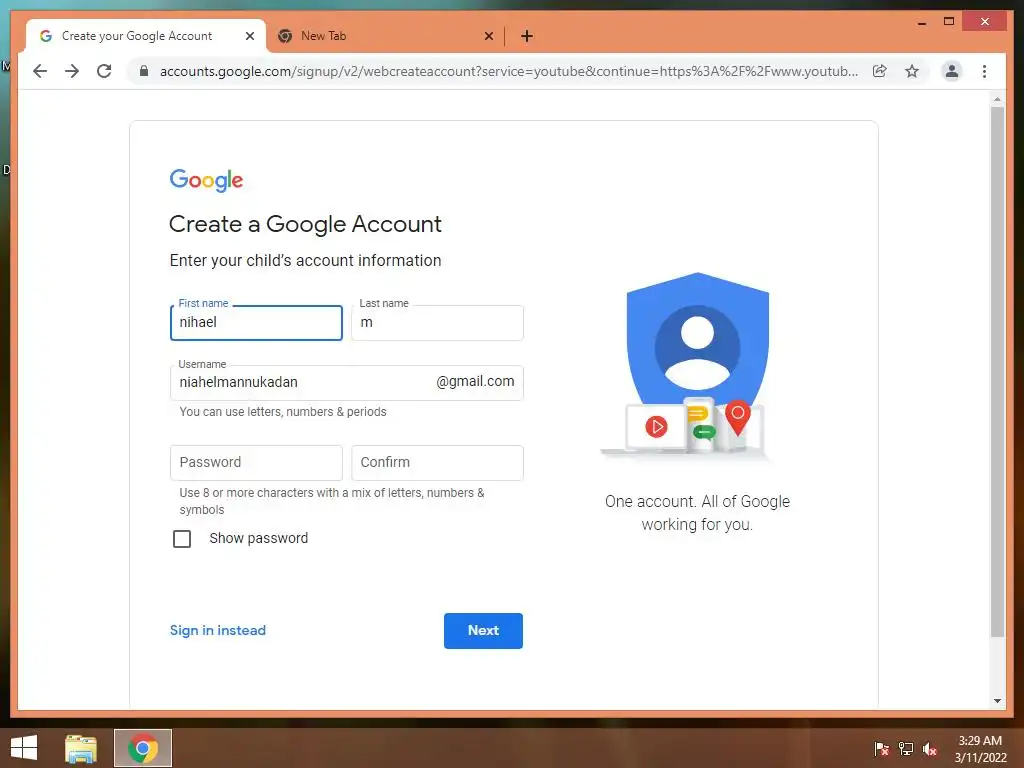Open the Chrome profile avatar menu
1024x768 pixels.
click(952, 71)
